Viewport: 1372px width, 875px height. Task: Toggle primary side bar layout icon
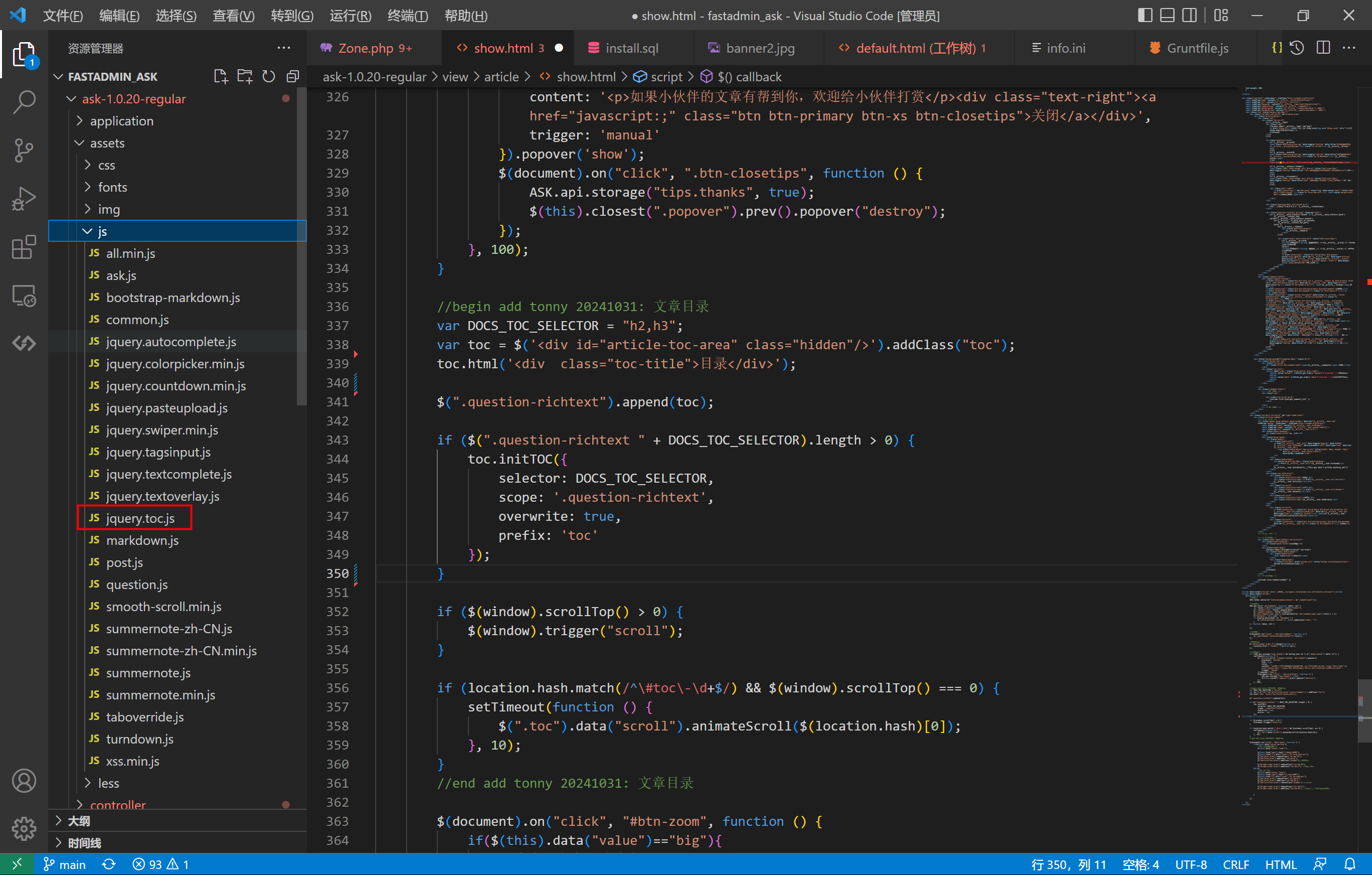click(x=1145, y=16)
